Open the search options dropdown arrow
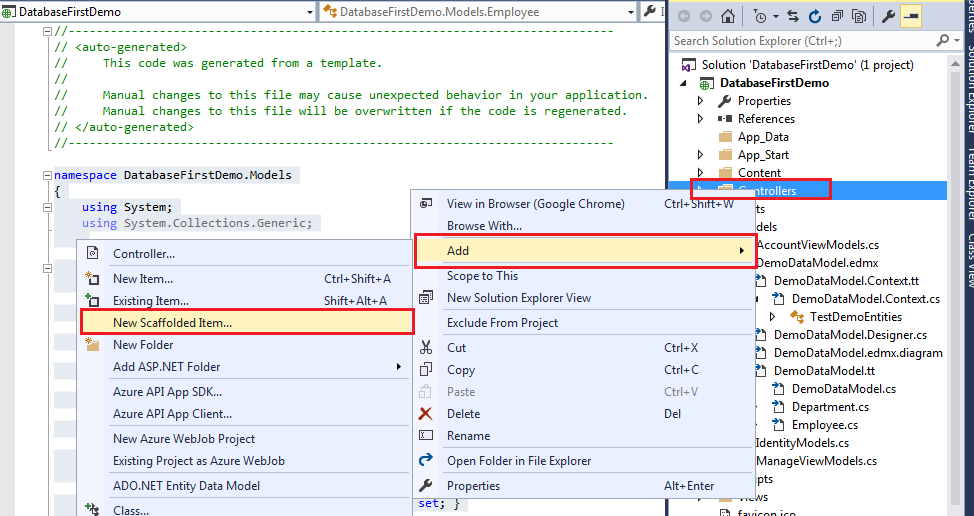 pos(957,41)
